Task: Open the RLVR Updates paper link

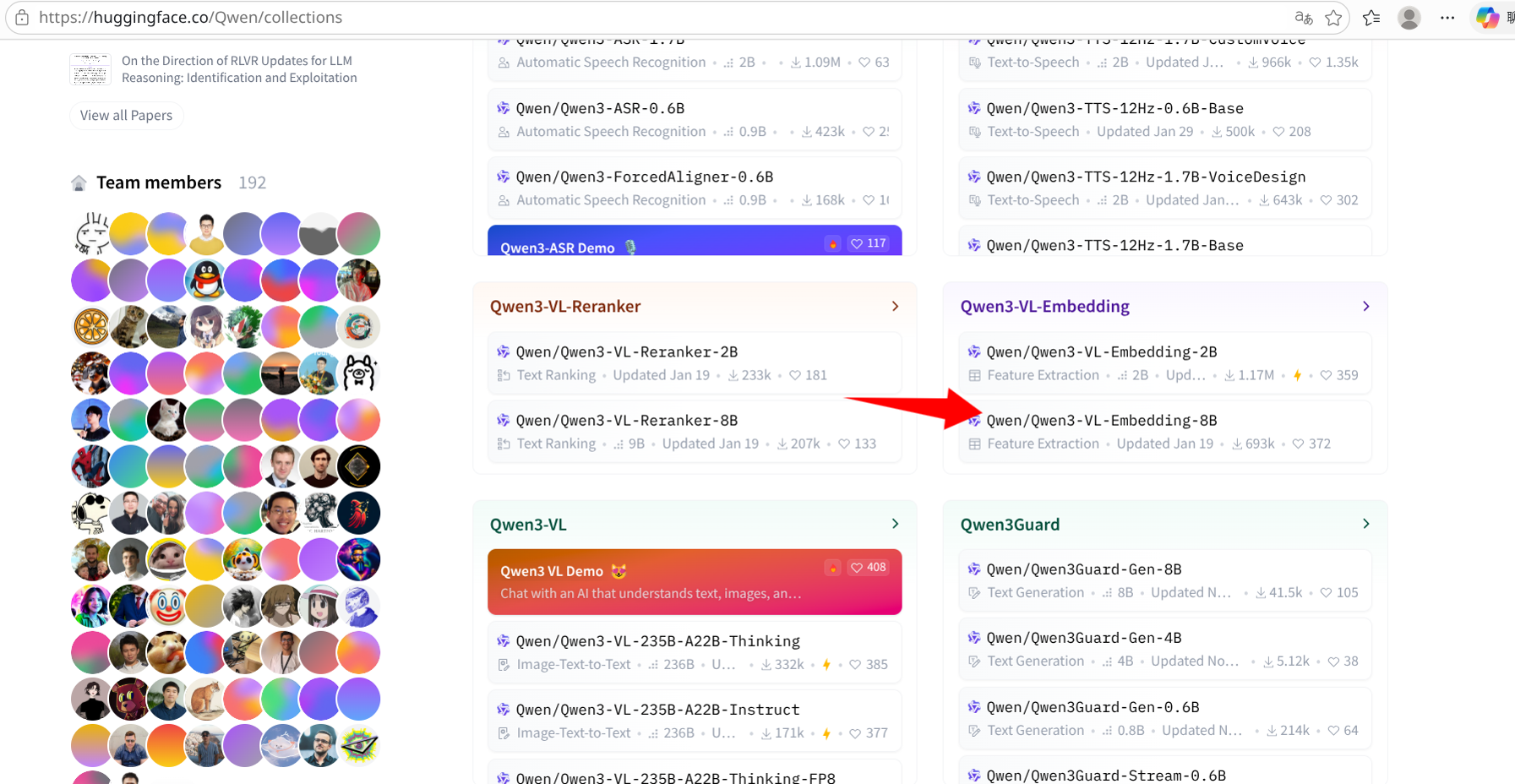Action: 239,69
